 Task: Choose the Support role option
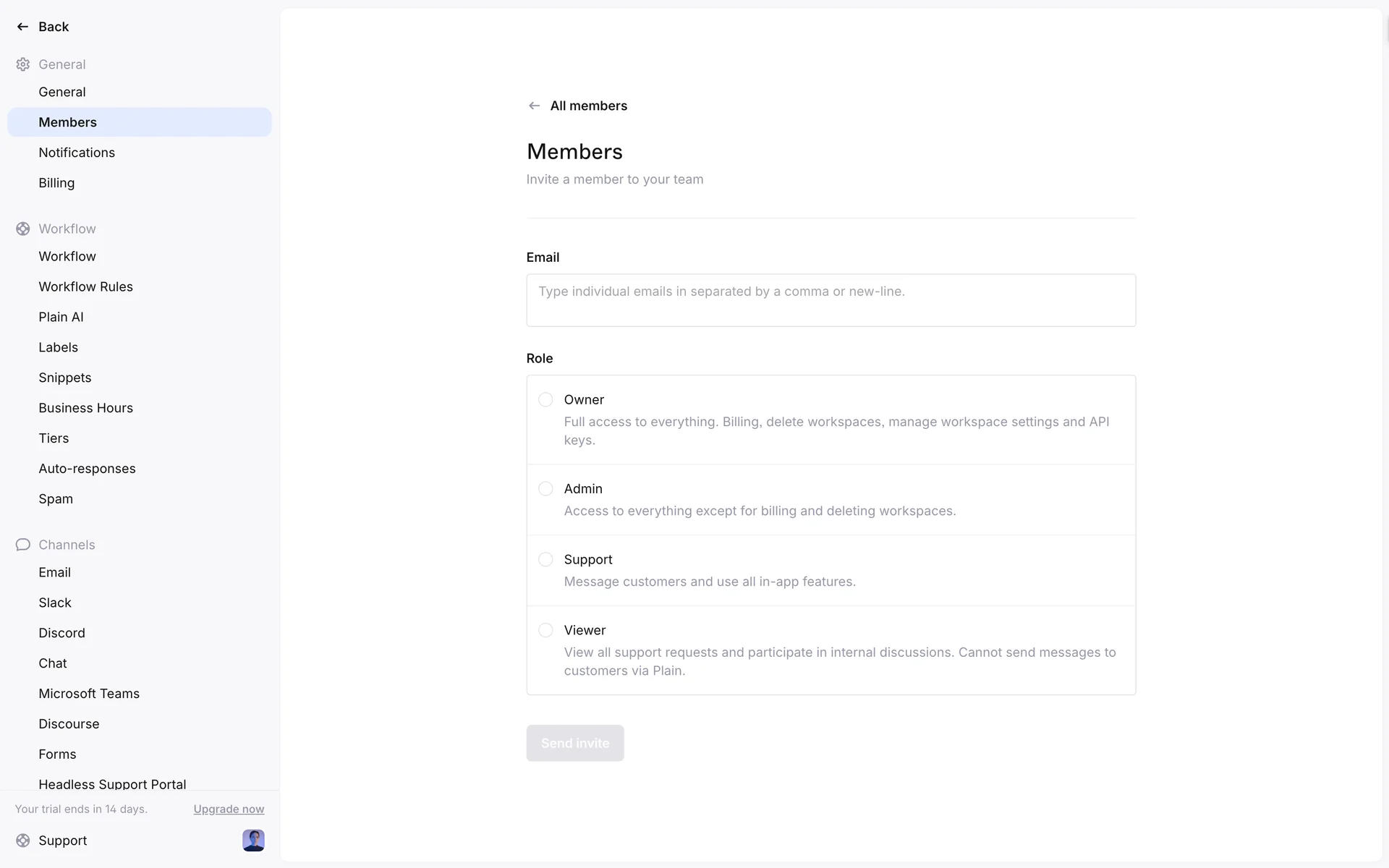(545, 560)
